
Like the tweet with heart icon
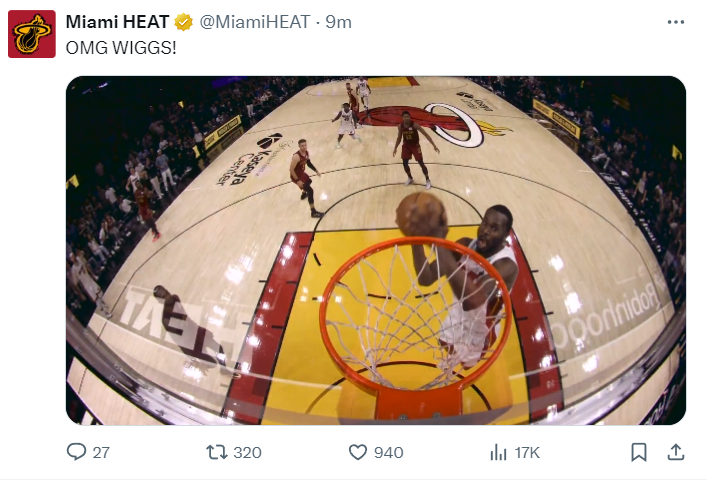point(358,452)
